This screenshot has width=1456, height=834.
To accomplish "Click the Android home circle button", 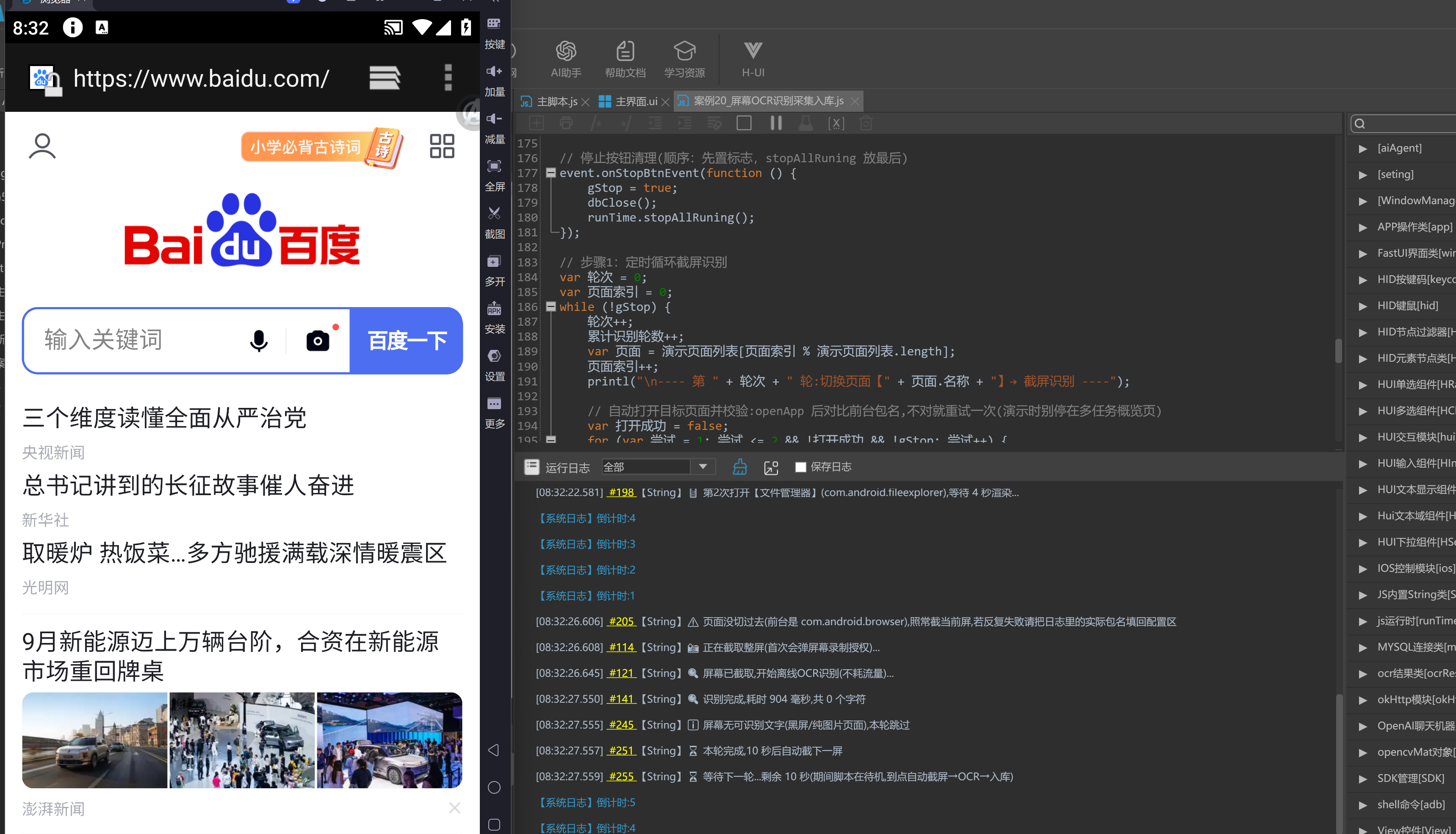I will coord(494,787).
